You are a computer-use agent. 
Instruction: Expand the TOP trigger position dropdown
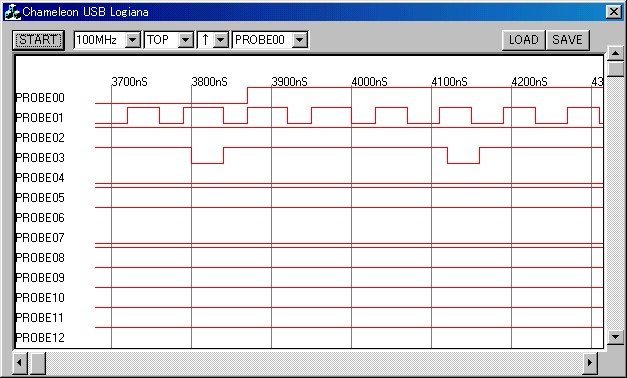(x=186, y=40)
